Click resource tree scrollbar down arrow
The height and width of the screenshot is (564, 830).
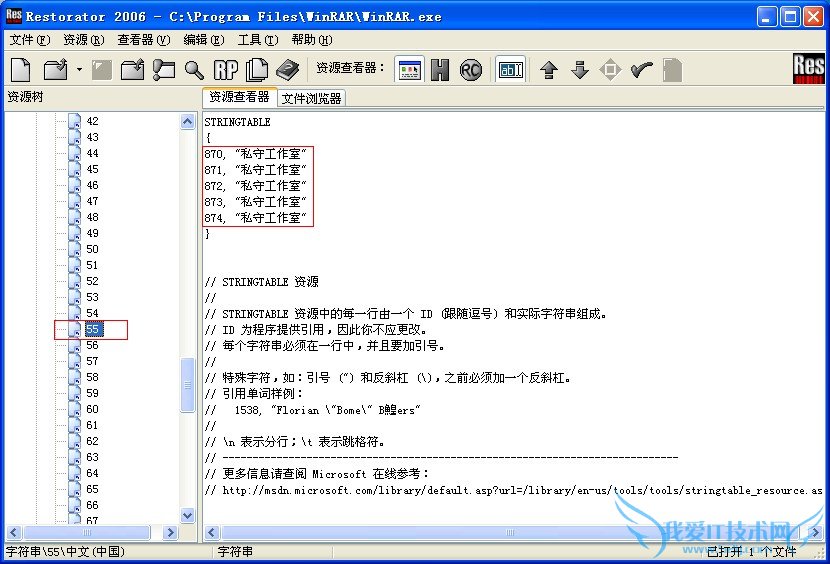[187, 515]
